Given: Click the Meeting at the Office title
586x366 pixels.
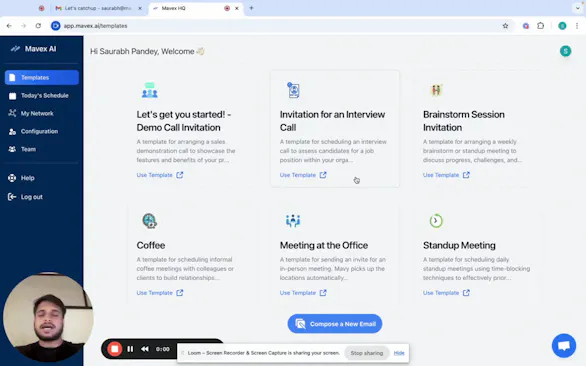Looking at the screenshot, I should (x=324, y=245).
